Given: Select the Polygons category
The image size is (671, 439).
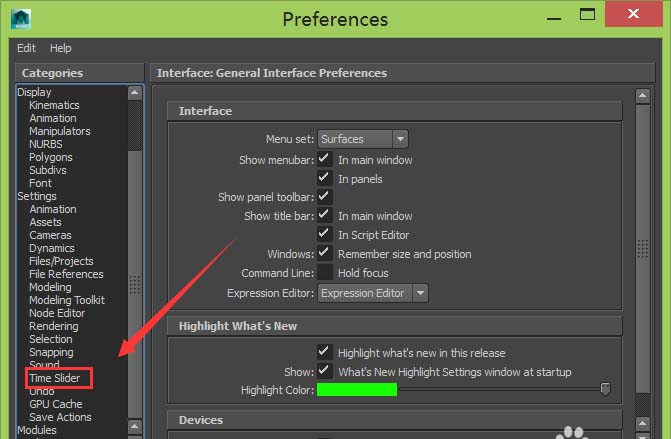Looking at the screenshot, I should 51,157.
